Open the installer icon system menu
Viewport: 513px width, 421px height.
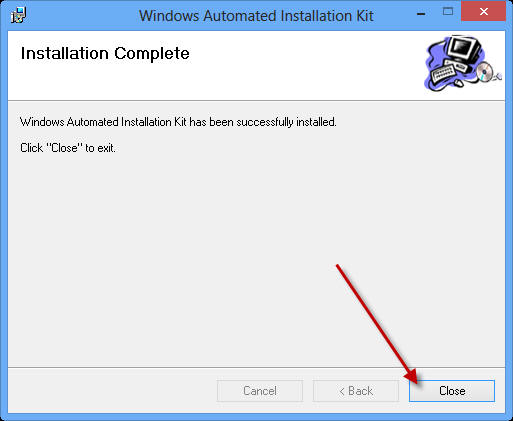(x=18, y=15)
